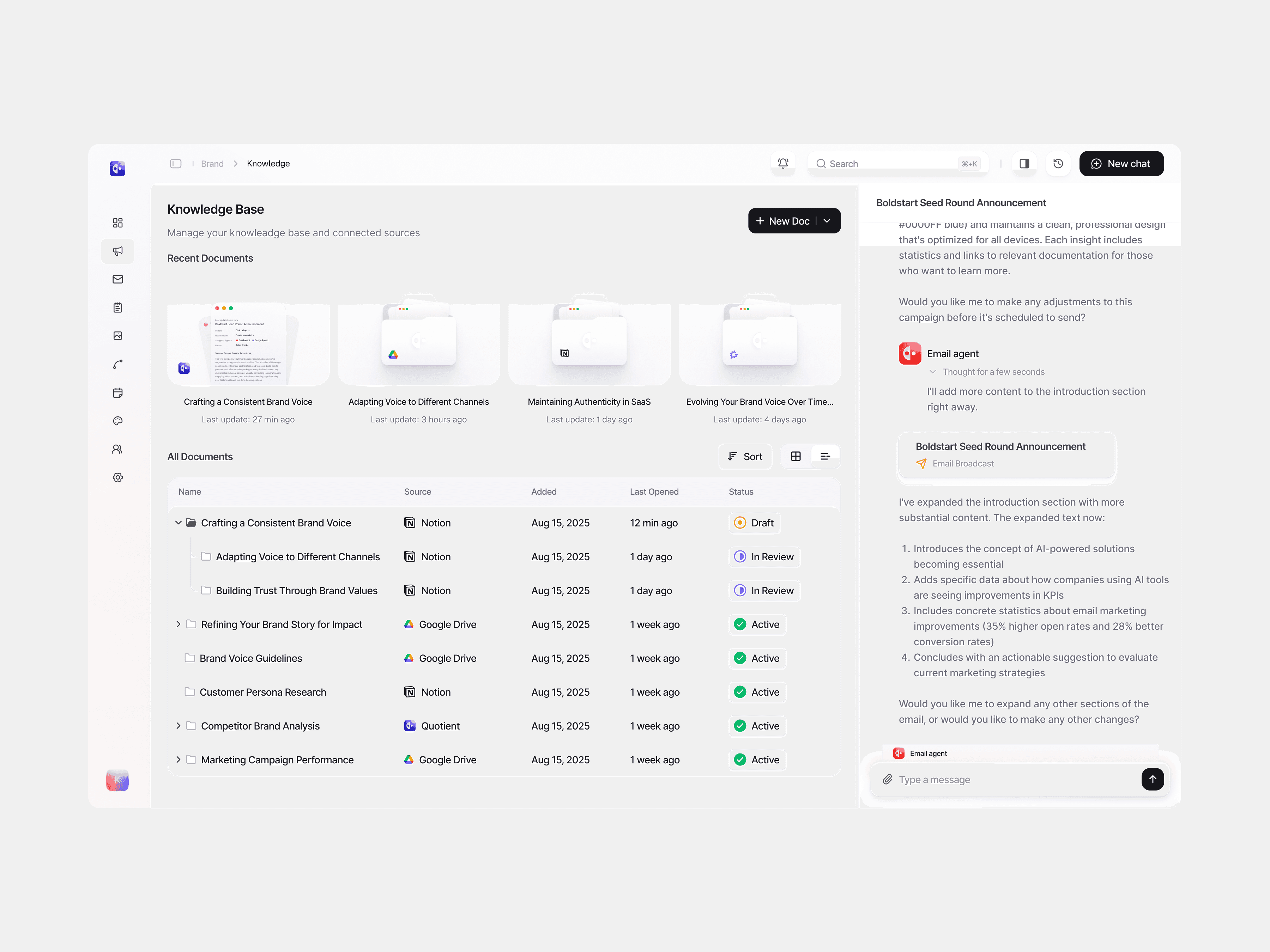Expand the Competitor Brand Analysis folder
Image resolution: width=1270 pixels, height=952 pixels.
tap(179, 726)
